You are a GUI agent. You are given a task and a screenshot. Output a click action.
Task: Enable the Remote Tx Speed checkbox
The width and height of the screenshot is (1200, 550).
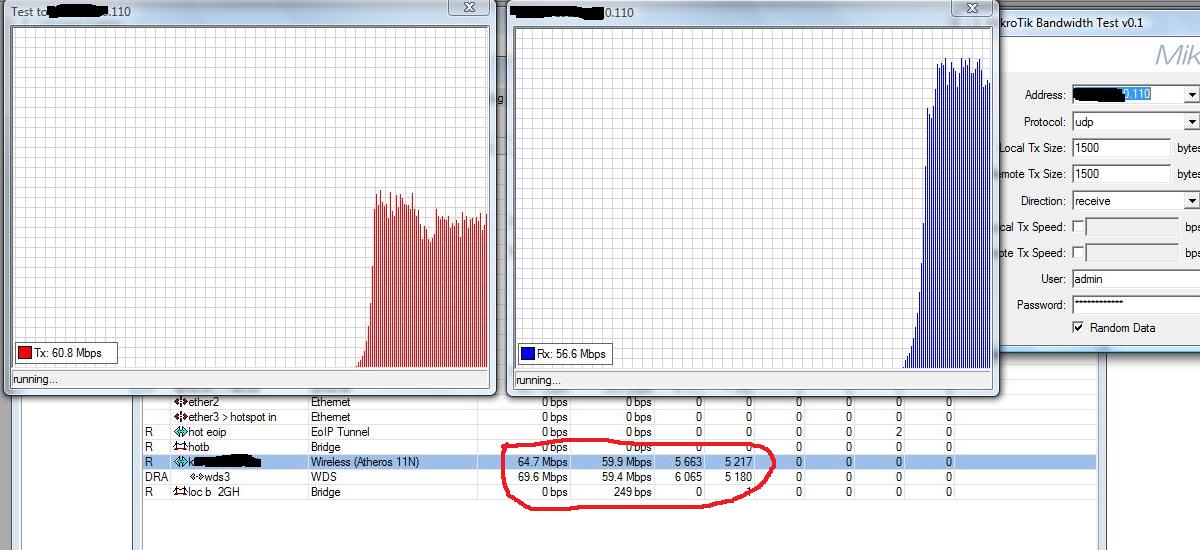coord(1078,253)
